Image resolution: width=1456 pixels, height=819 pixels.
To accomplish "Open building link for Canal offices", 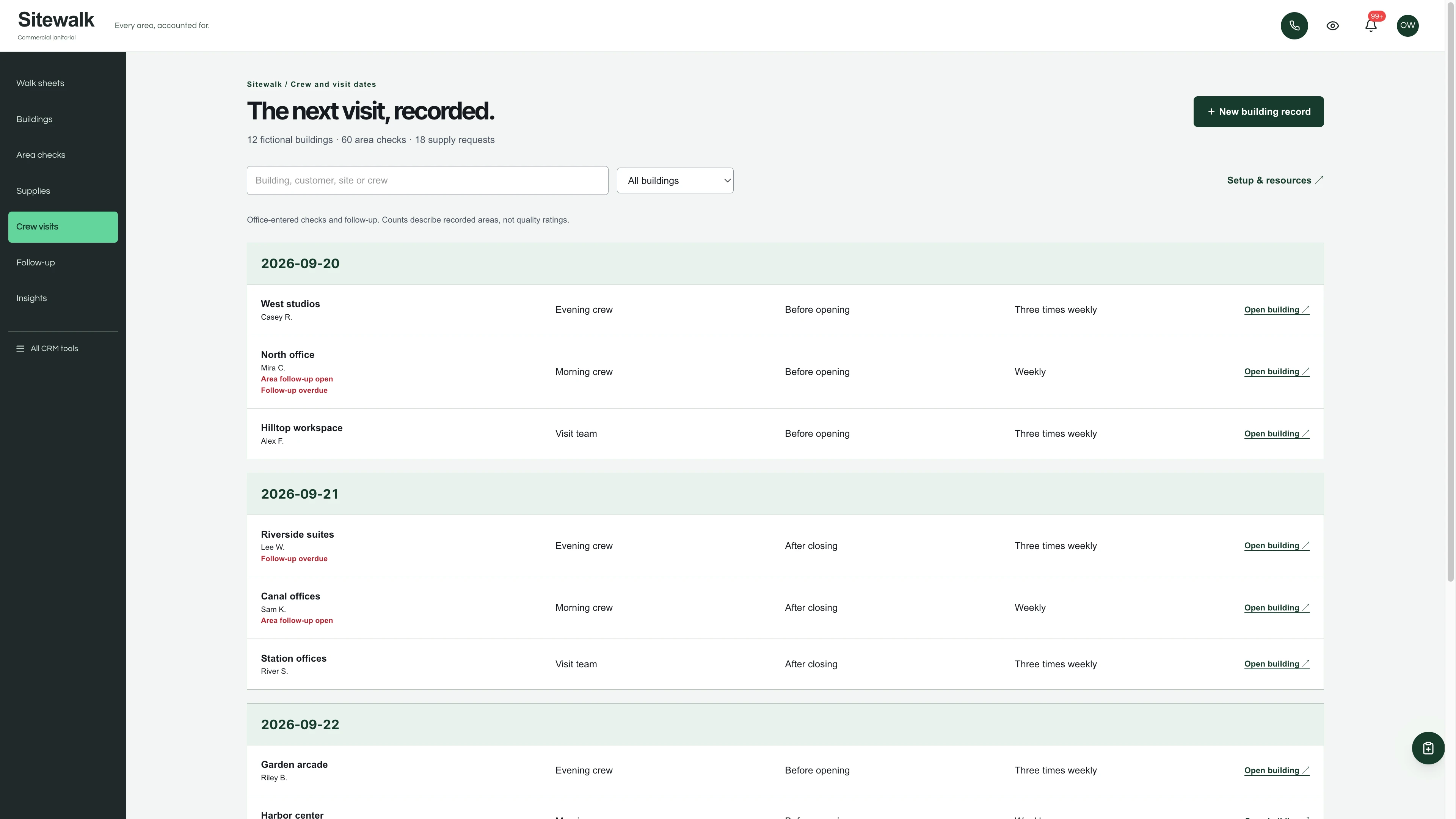I will click(x=1276, y=607).
